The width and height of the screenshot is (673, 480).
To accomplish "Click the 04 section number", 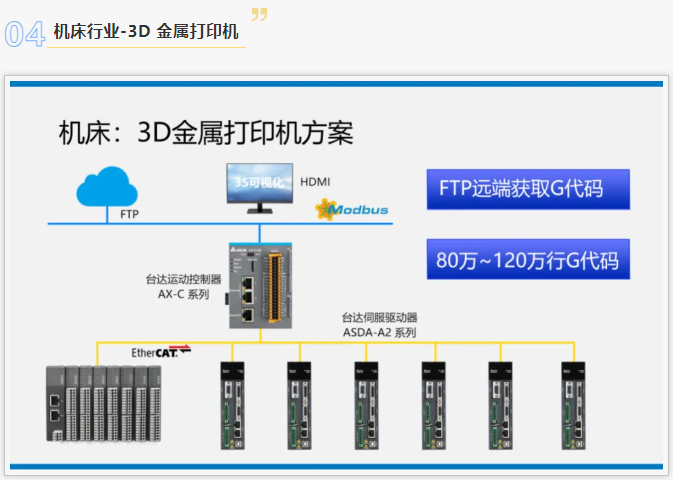I will [24, 34].
